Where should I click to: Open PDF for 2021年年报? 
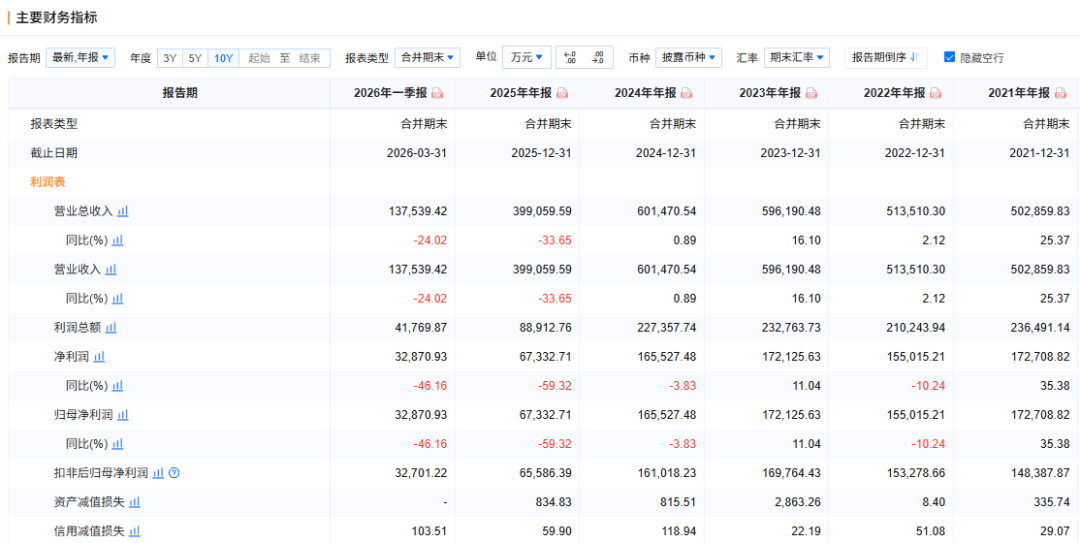click(1061, 93)
